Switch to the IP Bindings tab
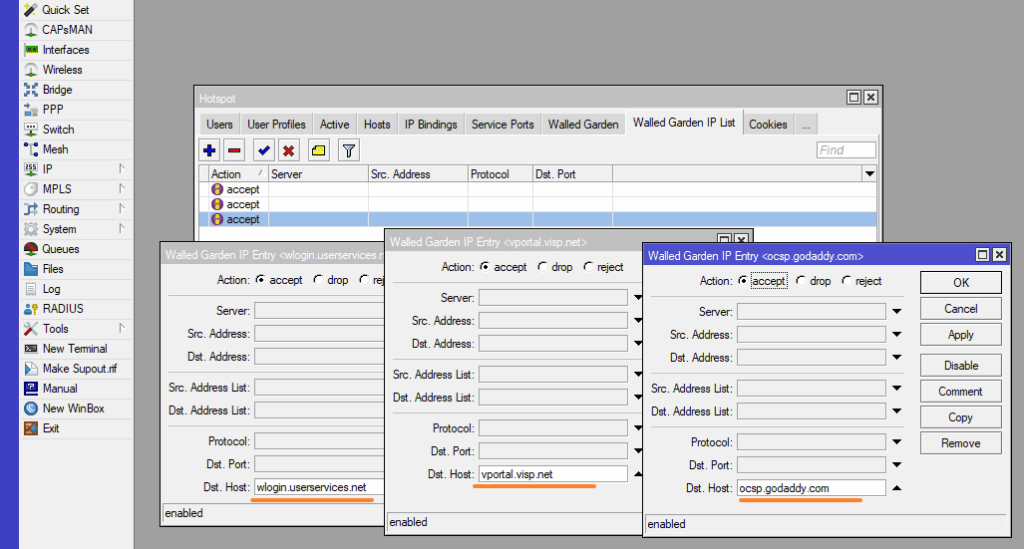1024x549 pixels. point(430,124)
